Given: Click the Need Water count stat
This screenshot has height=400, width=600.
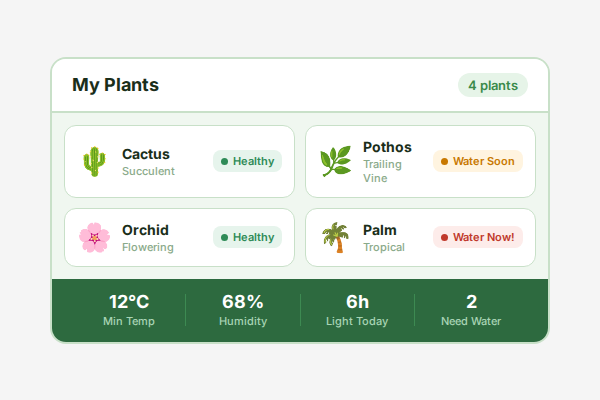Looking at the screenshot, I should click(471, 309).
